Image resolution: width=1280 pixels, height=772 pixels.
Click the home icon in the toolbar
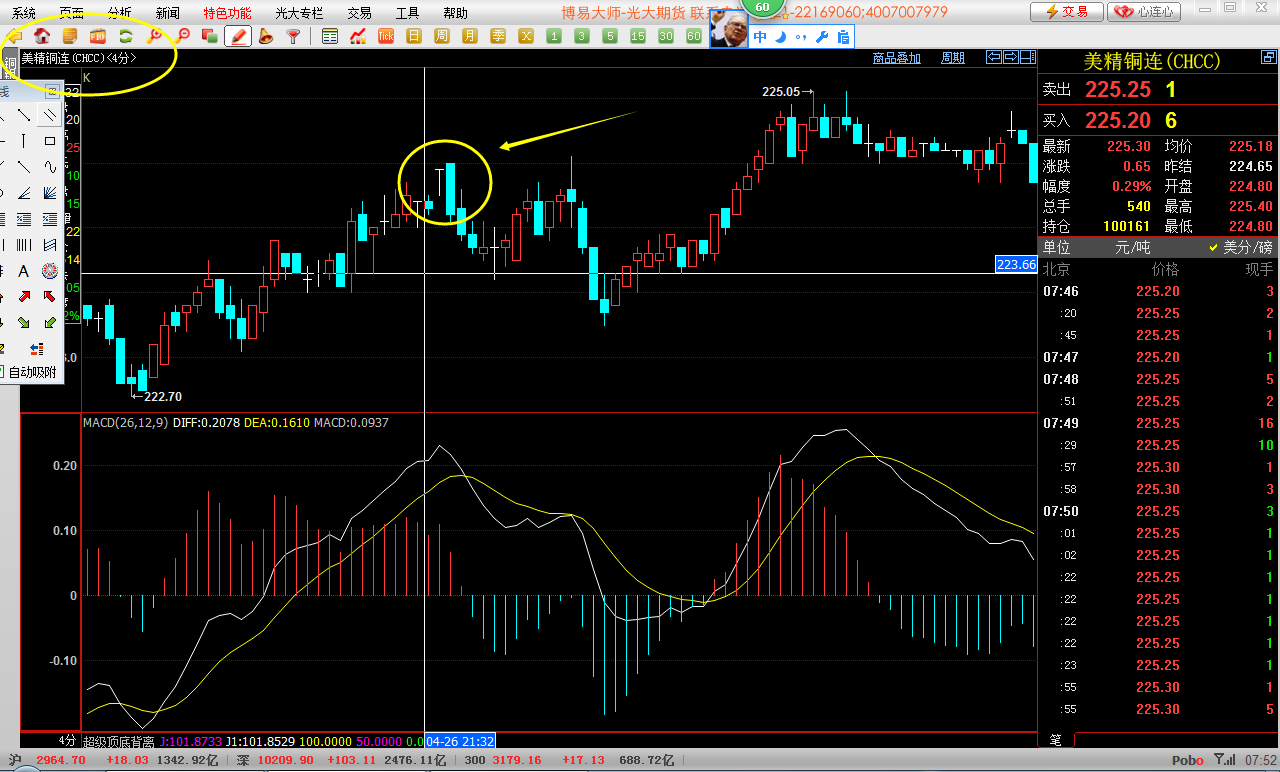pos(42,36)
